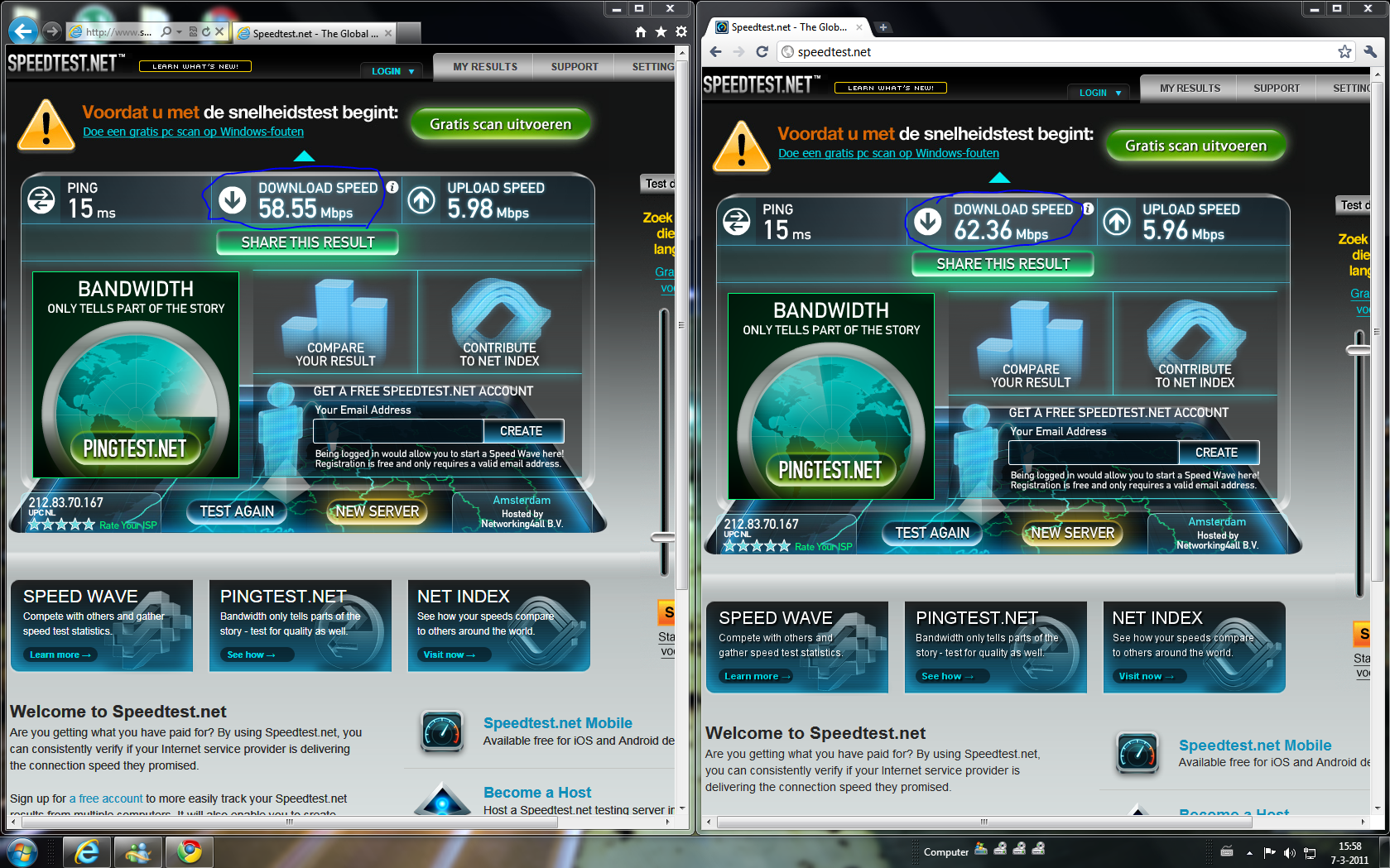Viewport: 1390px width, 868px height.
Task: Click the taskbar clock showing 15:58
Action: 1349,853
